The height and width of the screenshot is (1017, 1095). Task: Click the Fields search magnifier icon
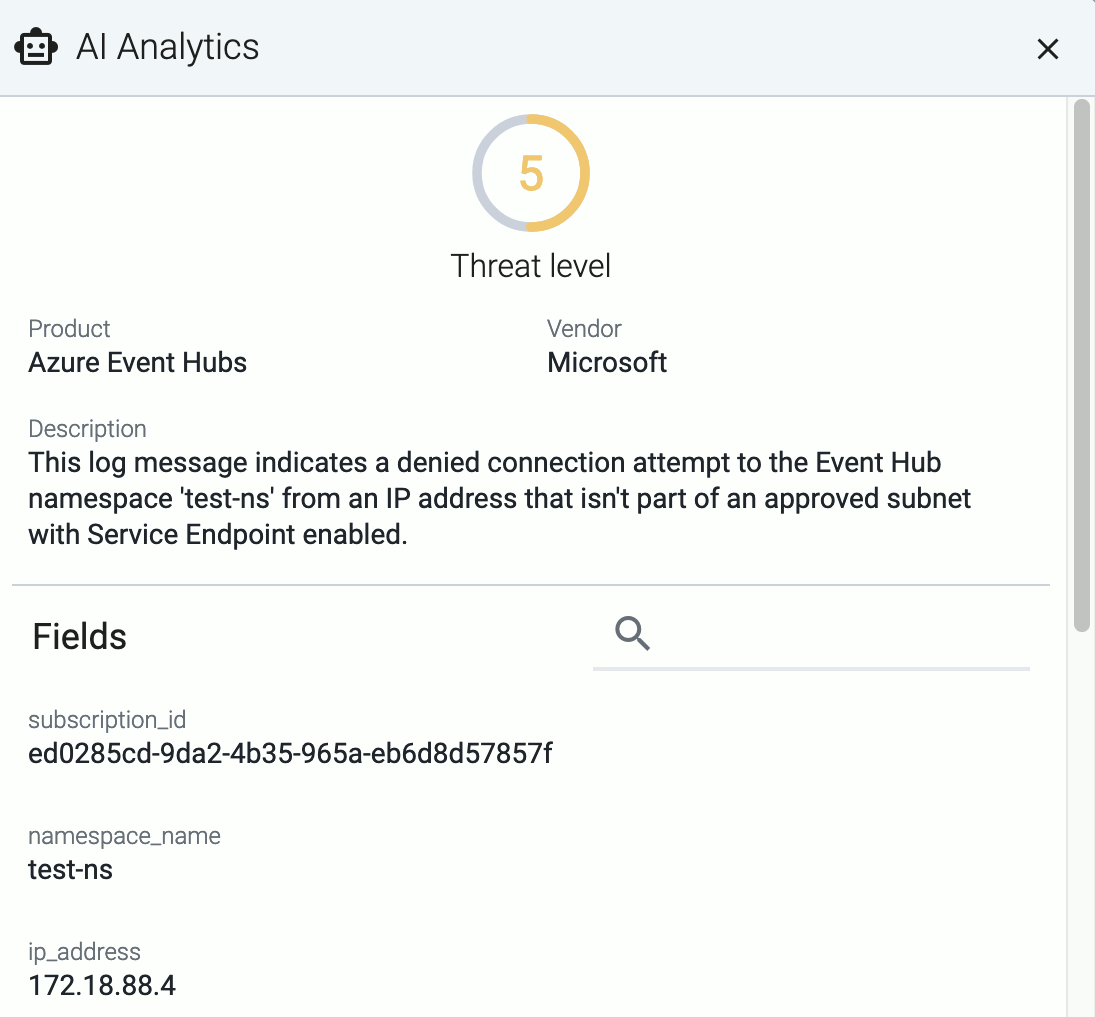[632, 634]
